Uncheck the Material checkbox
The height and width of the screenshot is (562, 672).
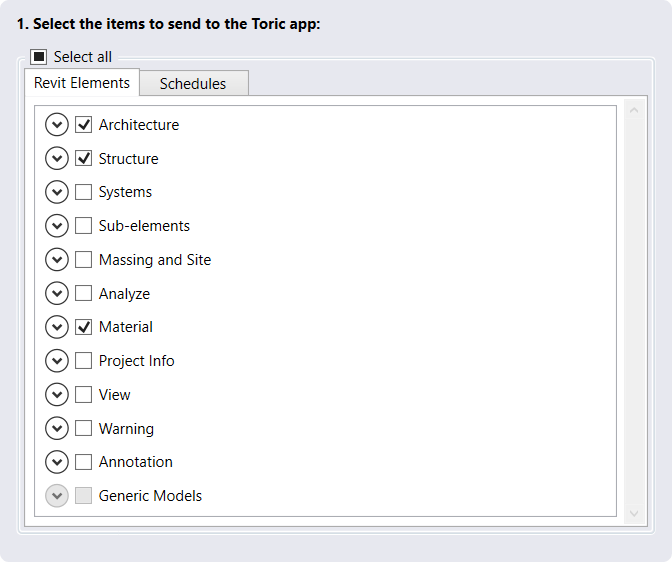click(84, 327)
